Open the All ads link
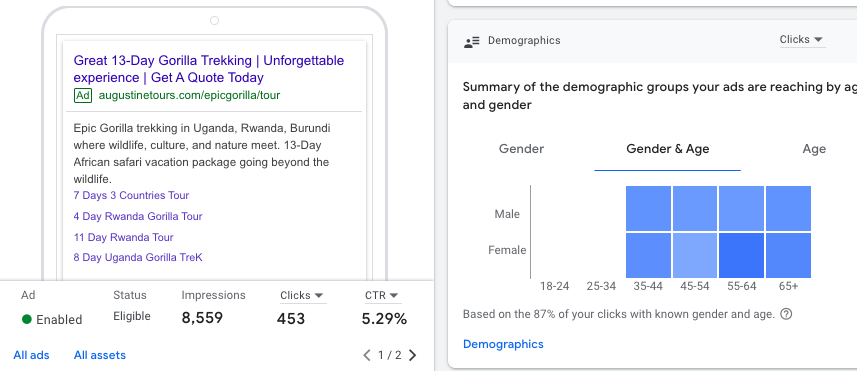Image resolution: width=857 pixels, height=371 pixels. pyautogui.click(x=31, y=355)
